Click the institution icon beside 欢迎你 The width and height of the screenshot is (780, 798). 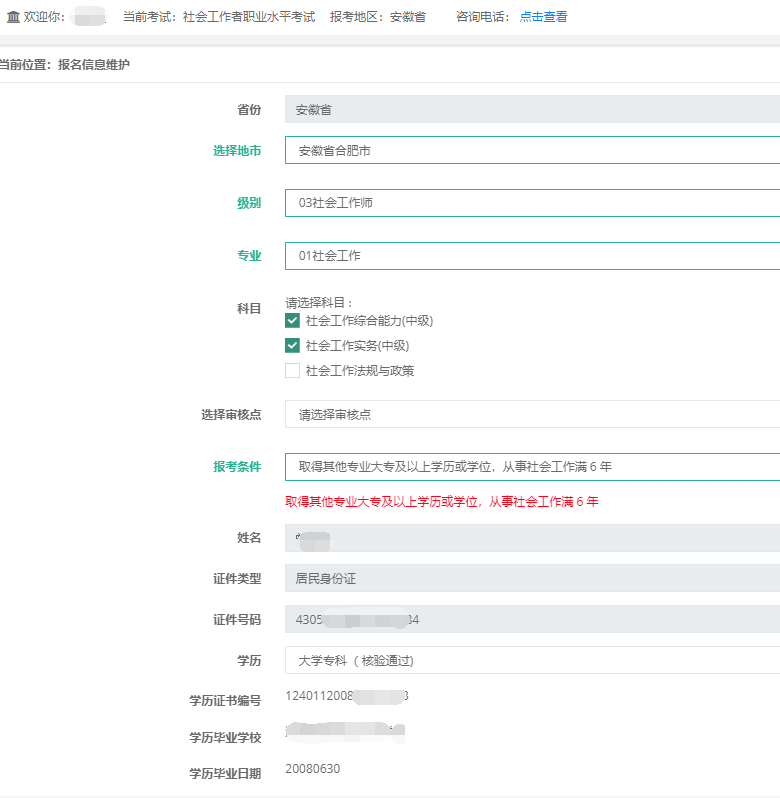[13, 17]
